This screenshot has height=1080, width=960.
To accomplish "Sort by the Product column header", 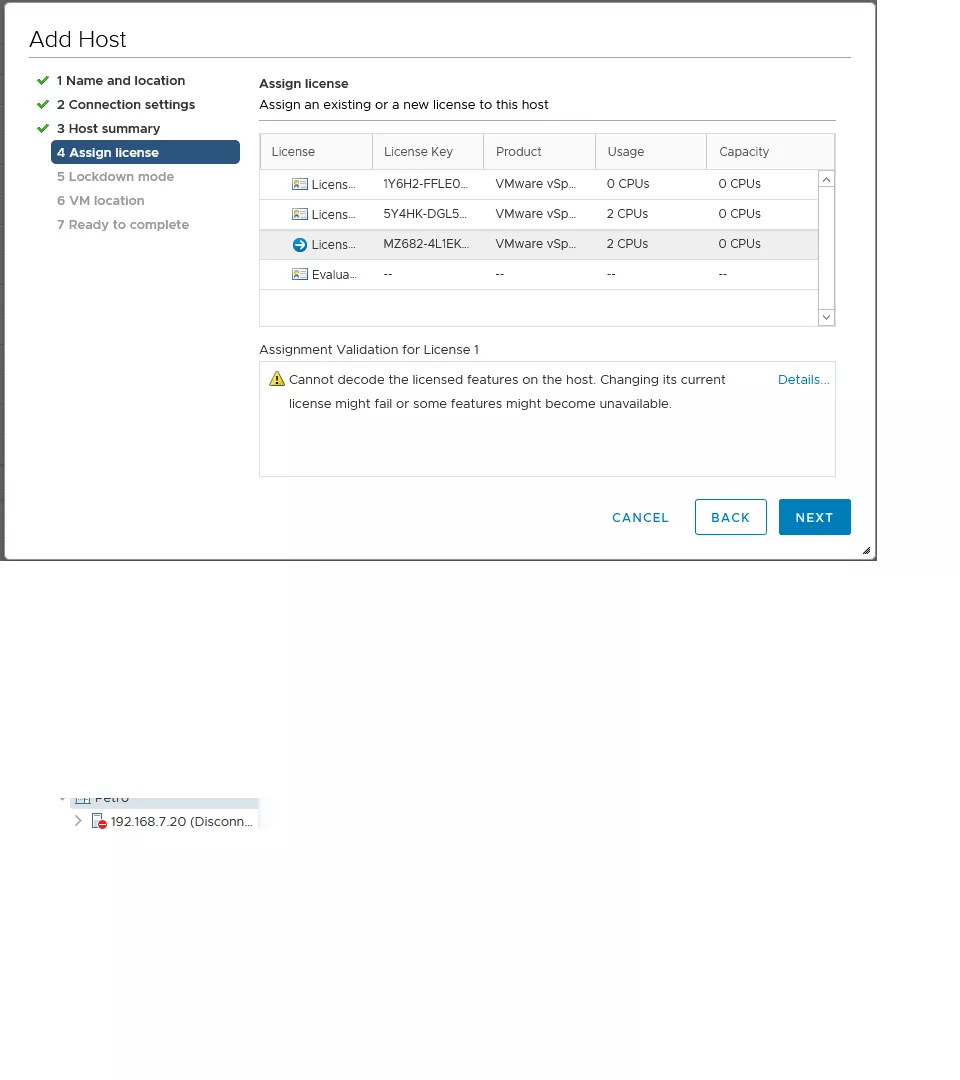I will pos(540,152).
